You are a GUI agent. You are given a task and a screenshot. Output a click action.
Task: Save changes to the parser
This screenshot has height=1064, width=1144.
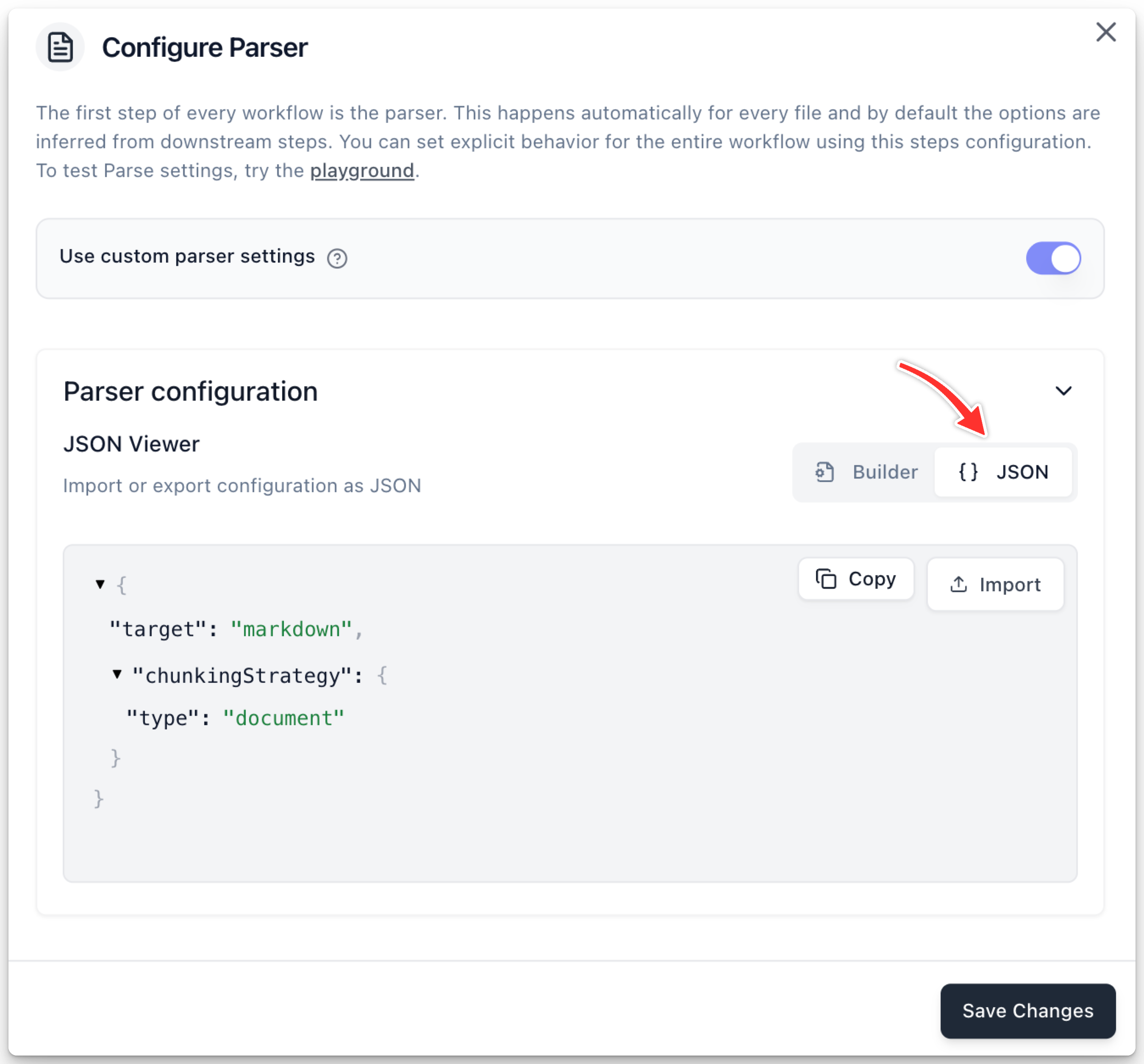(x=1027, y=1011)
